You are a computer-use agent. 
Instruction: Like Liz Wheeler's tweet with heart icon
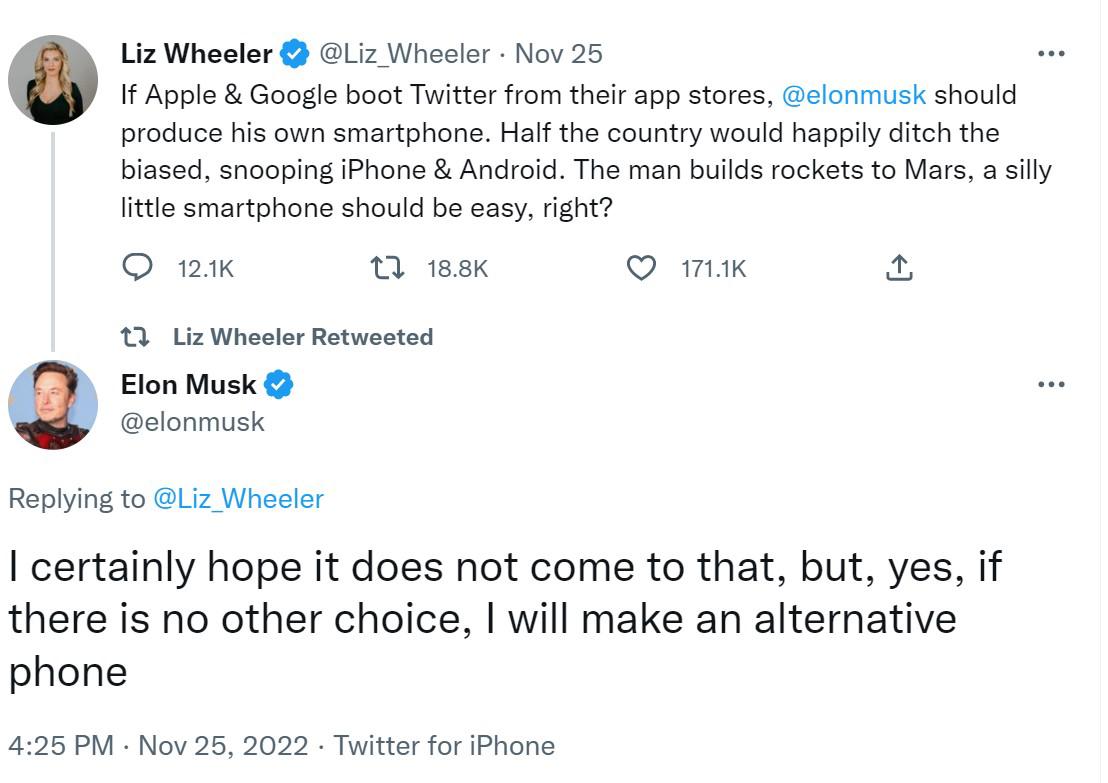click(x=641, y=268)
